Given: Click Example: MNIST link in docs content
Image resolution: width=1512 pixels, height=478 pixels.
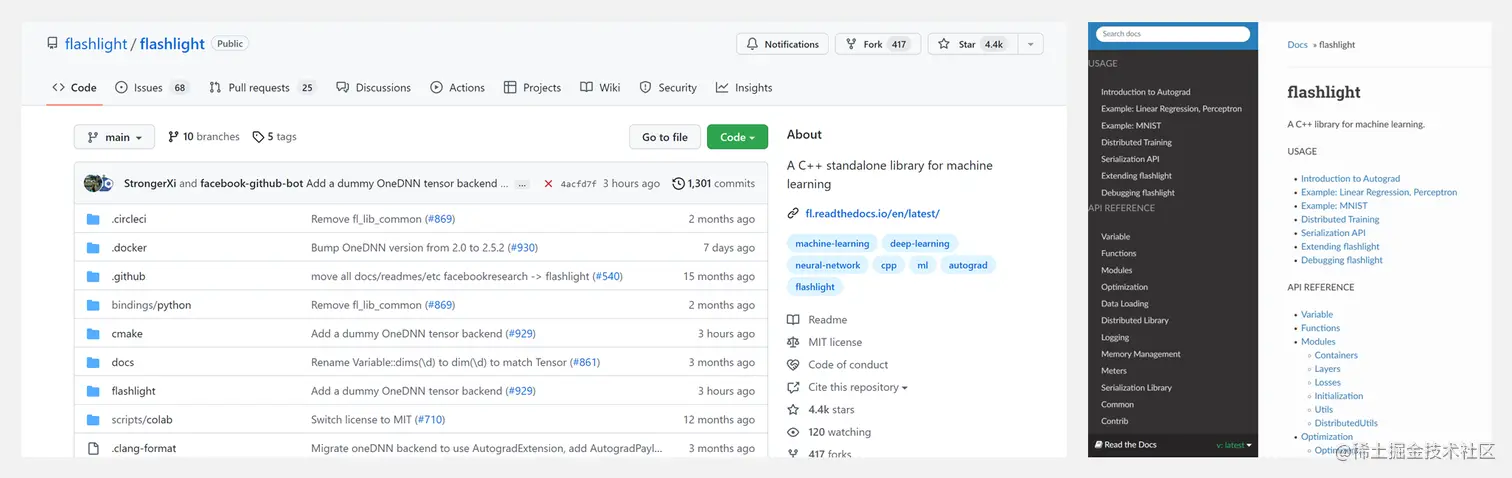Looking at the screenshot, I should [1334, 206].
